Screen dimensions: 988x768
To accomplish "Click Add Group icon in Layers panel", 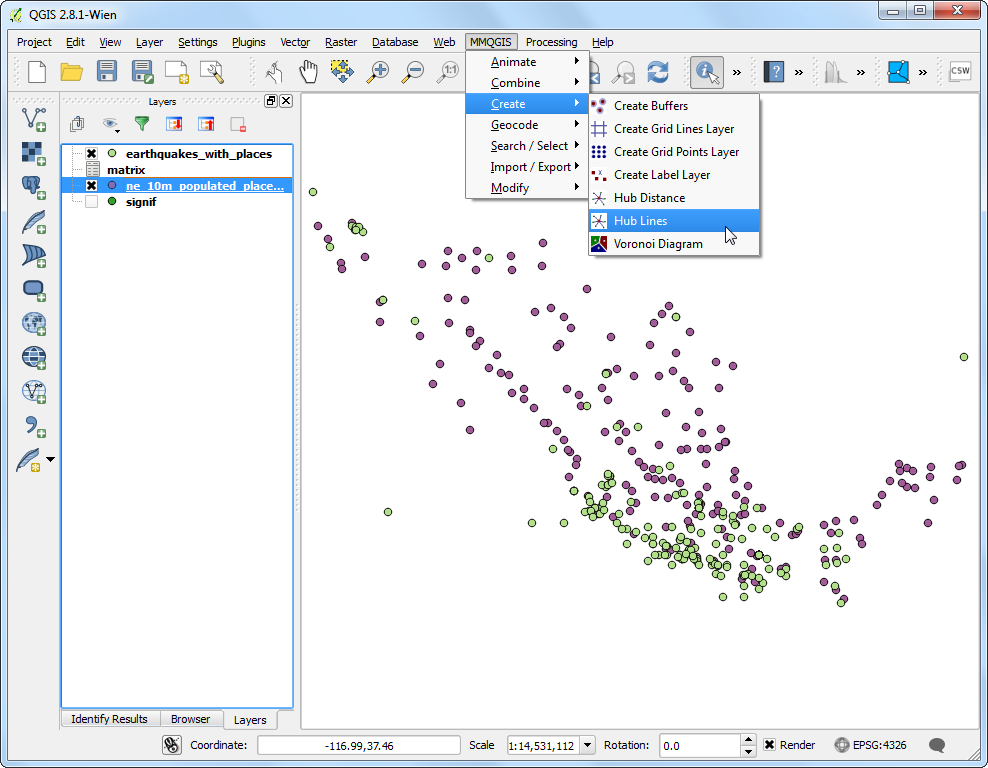I will pyautogui.click(x=77, y=124).
